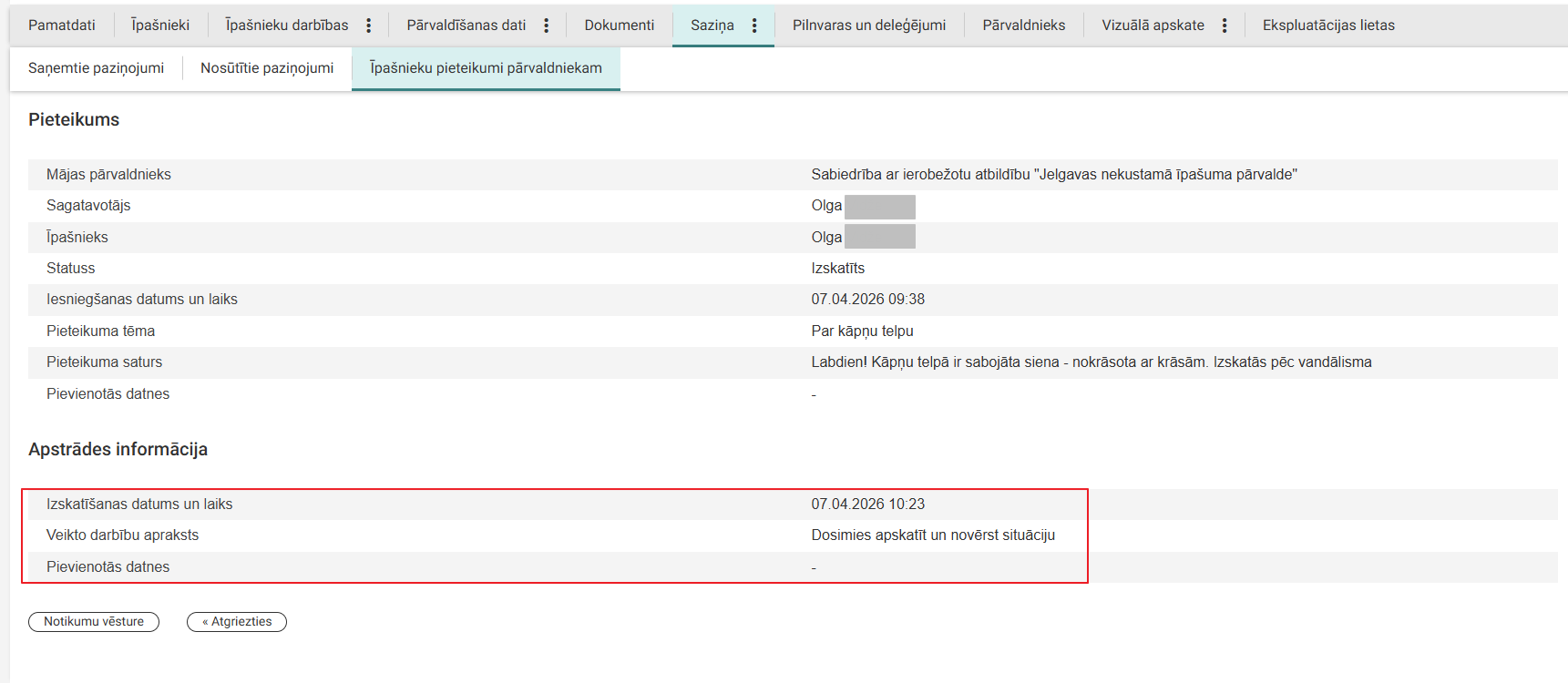1568x683 pixels.
Task: Show the Nosūtītie paziņojumi subtab
Action: coord(267,68)
